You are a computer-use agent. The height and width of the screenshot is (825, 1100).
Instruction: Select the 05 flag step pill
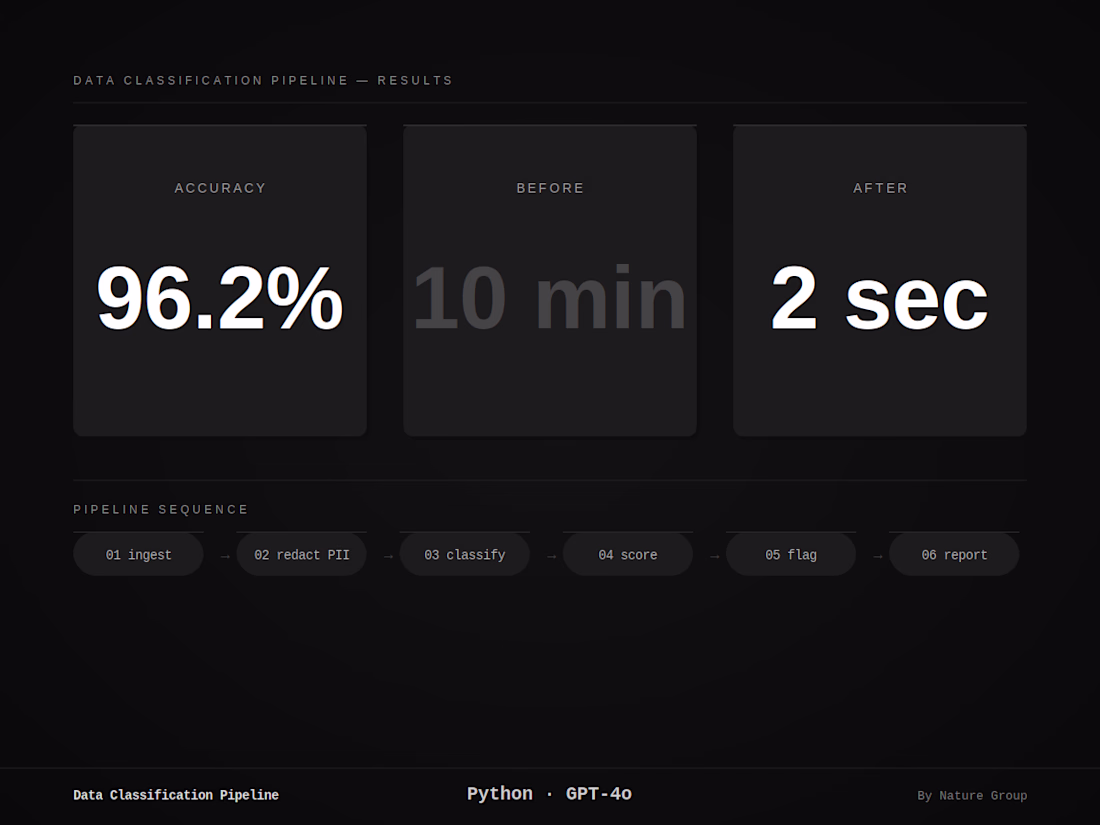790,555
